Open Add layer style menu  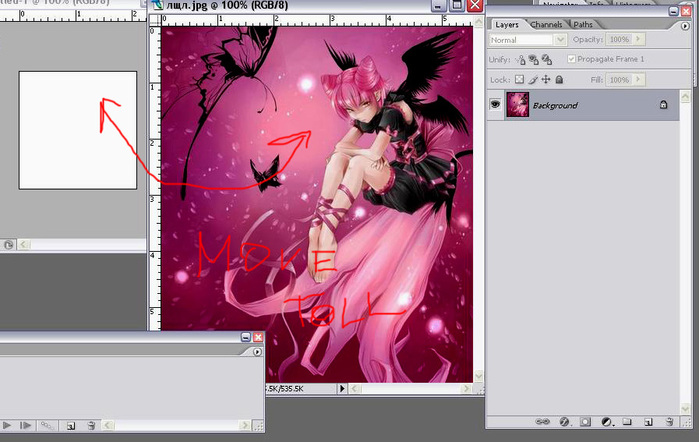(564, 421)
